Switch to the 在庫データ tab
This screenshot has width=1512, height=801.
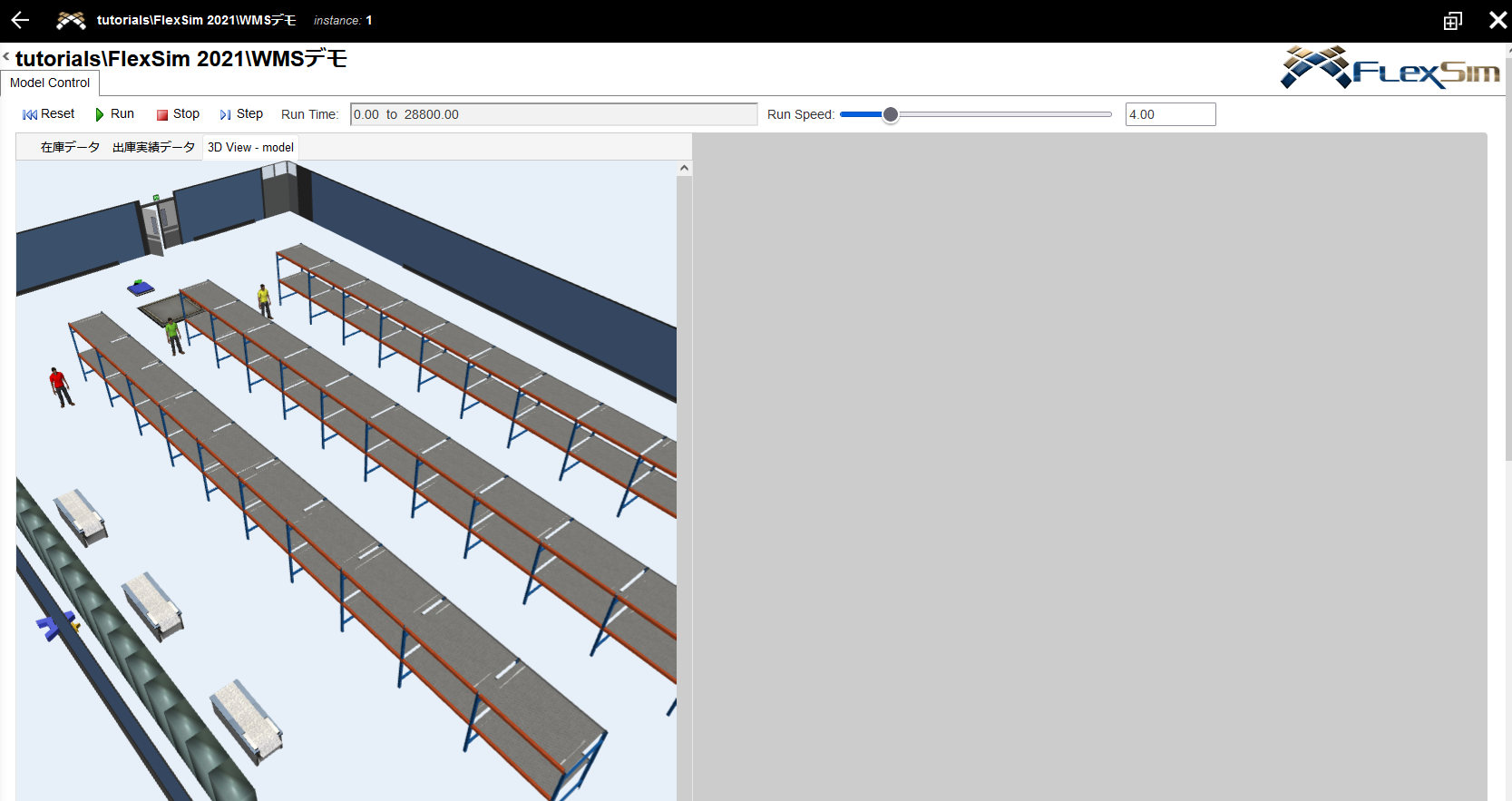[70, 147]
